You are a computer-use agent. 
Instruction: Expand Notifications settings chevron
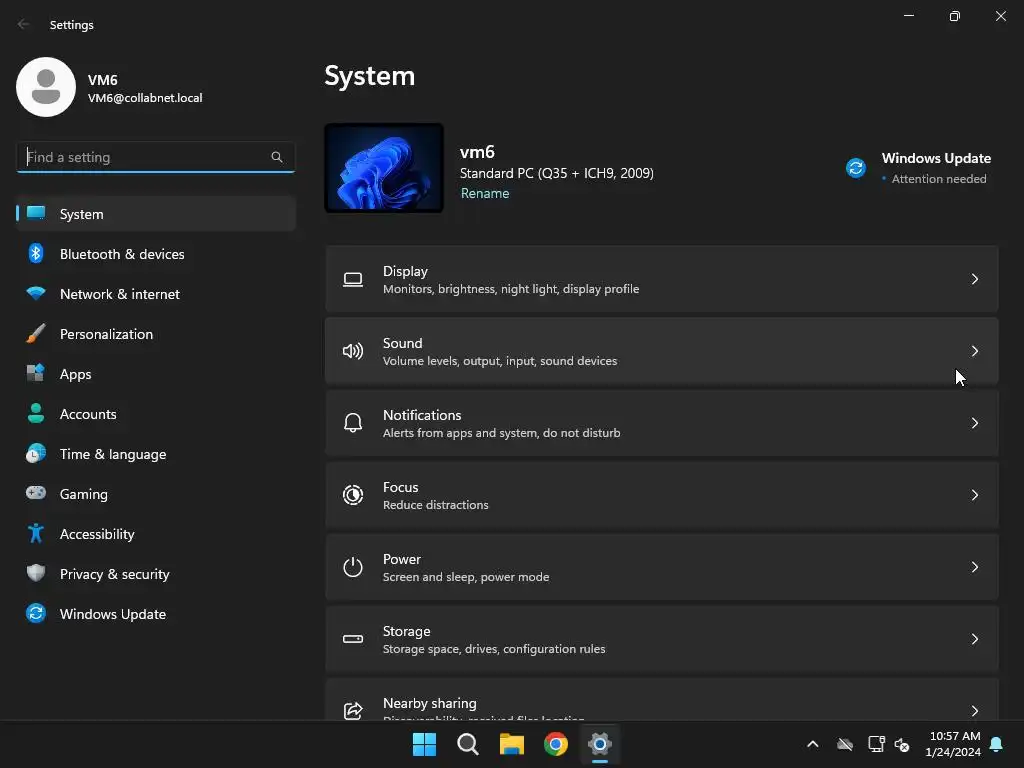point(974,423)
